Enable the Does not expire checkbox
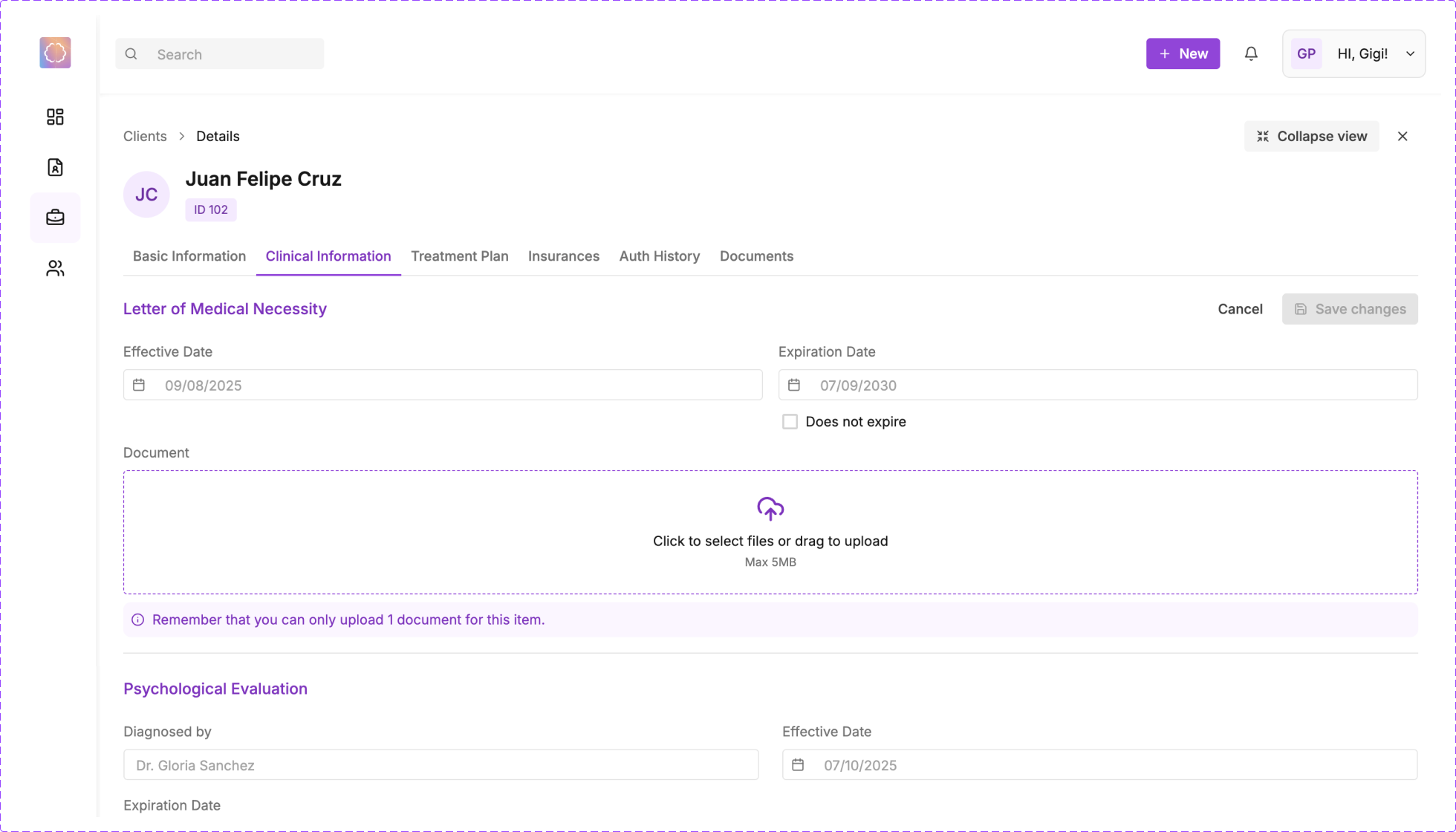Image resolution: width=1456 pixels, height=832 pixels. (790, 422)
